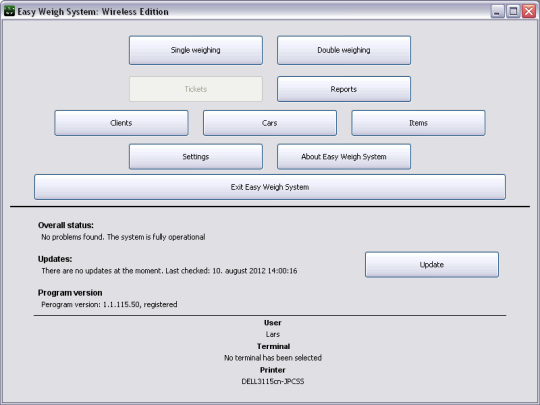The image size is (540, 405).
Task: Click 'No problems found' status text
Action: pyautogui.click(x=123, y=237)
